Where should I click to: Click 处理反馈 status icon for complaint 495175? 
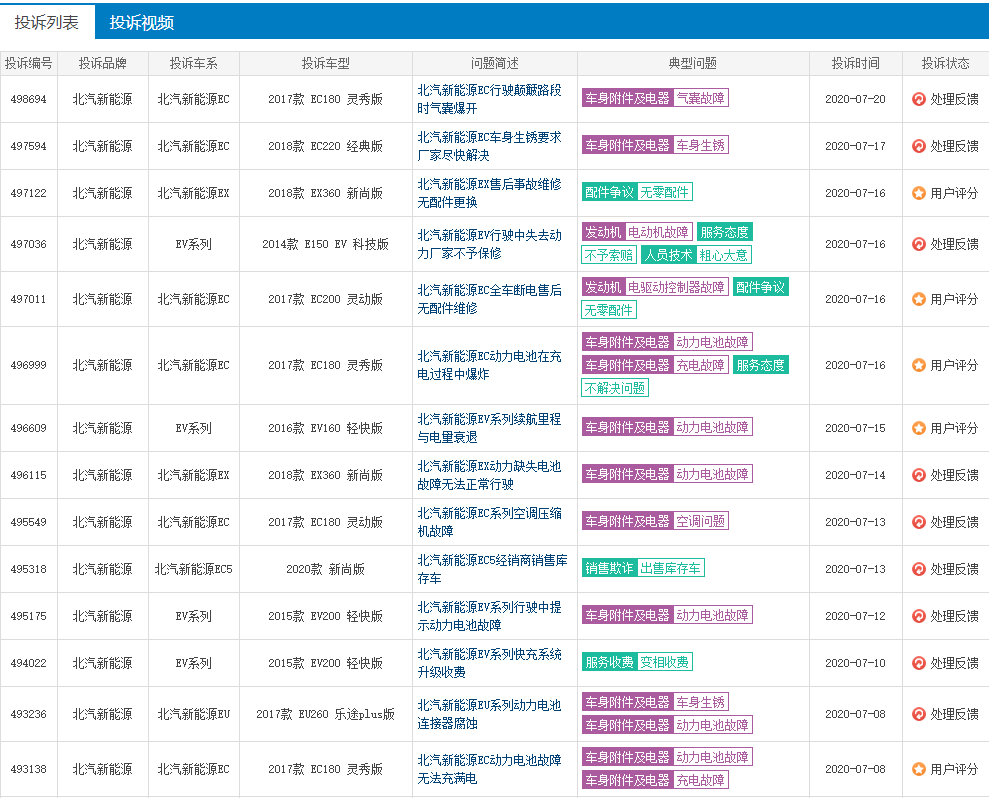coord(918,616)
